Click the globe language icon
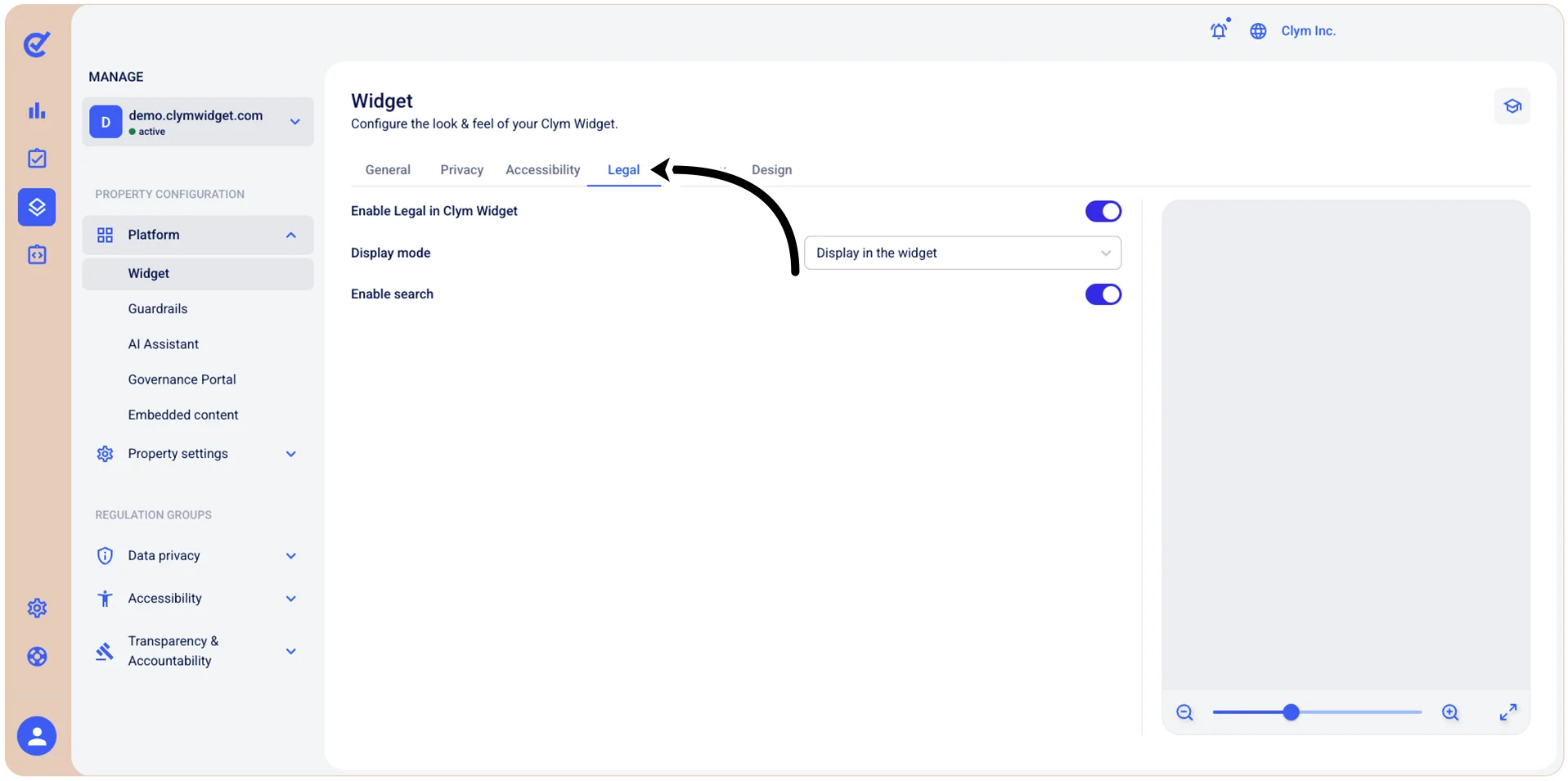 [x=1258, y=31]
